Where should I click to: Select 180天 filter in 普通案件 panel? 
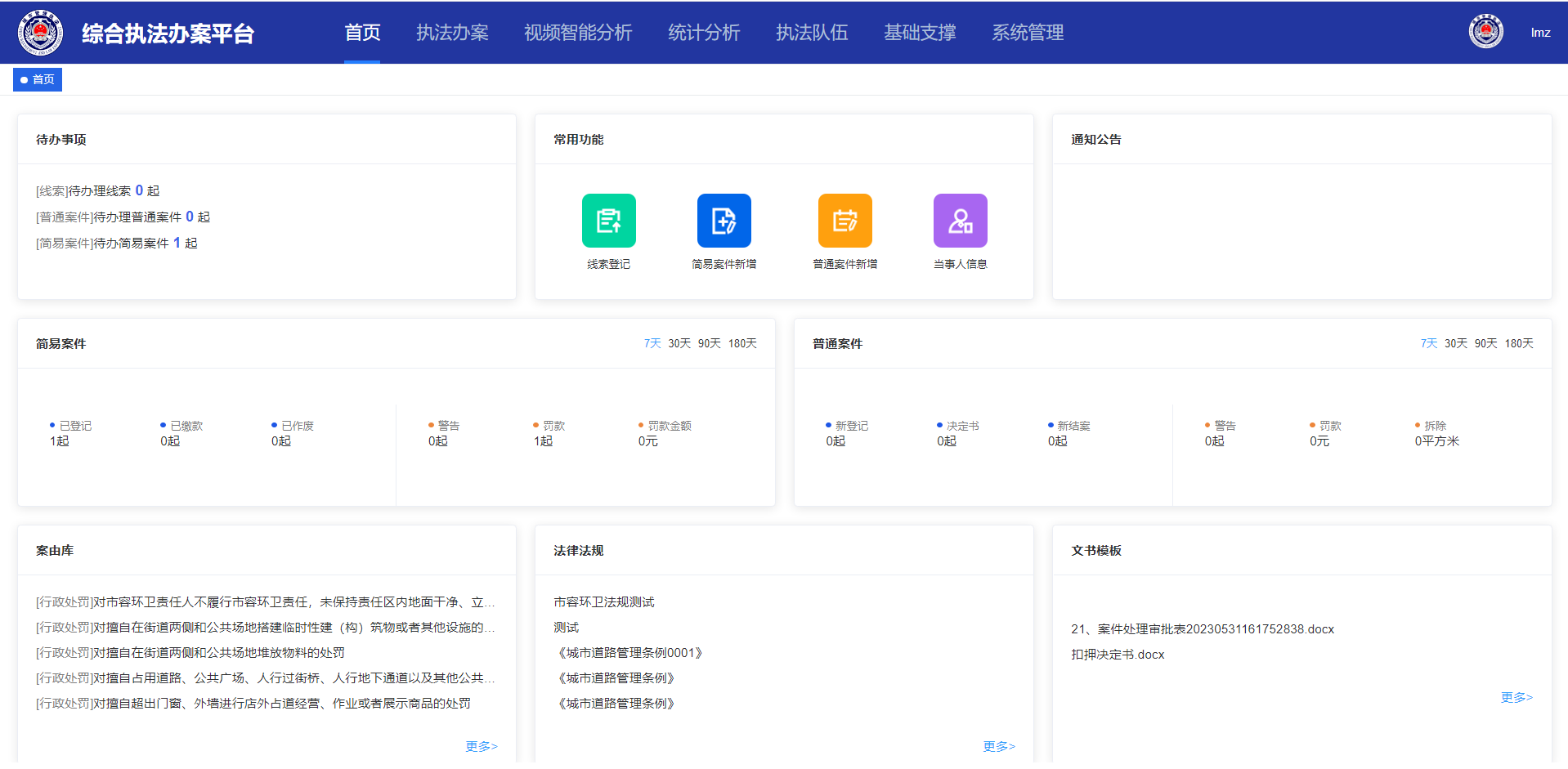[1518, 344]
